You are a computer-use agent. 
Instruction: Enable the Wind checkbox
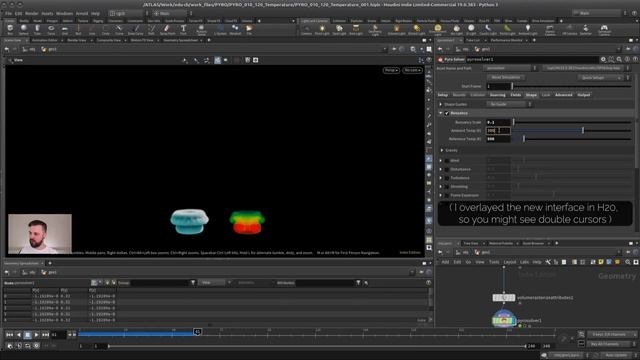pos(447,160)
